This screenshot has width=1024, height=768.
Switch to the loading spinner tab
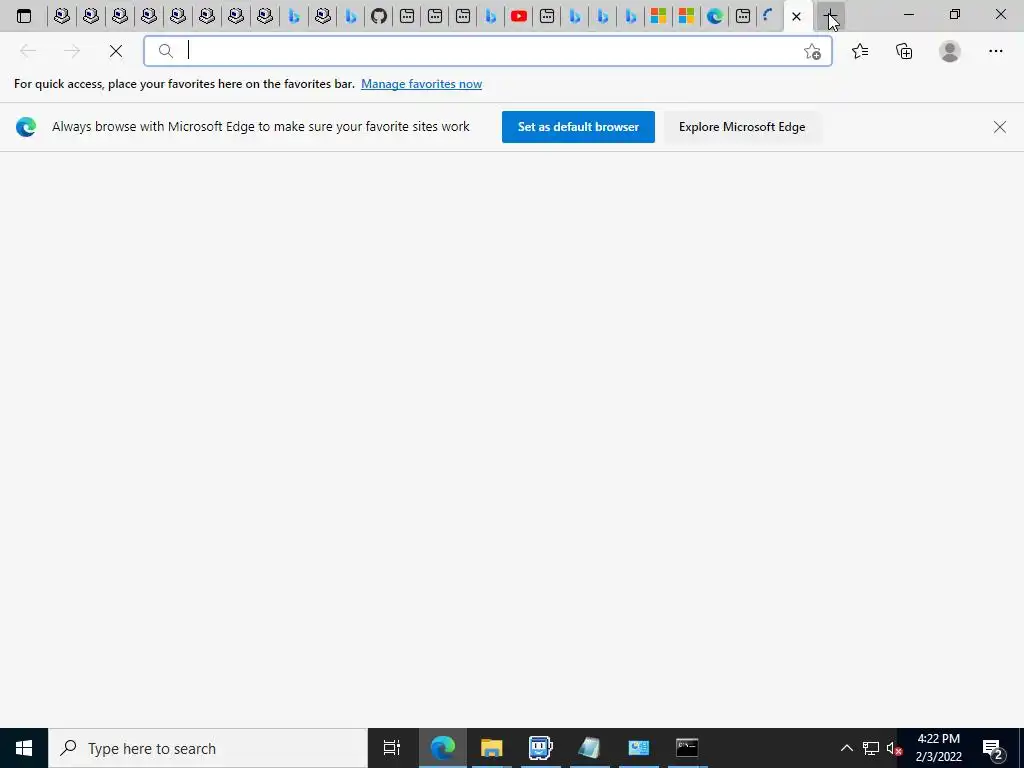pyautogui.click(x=769, y=16)
